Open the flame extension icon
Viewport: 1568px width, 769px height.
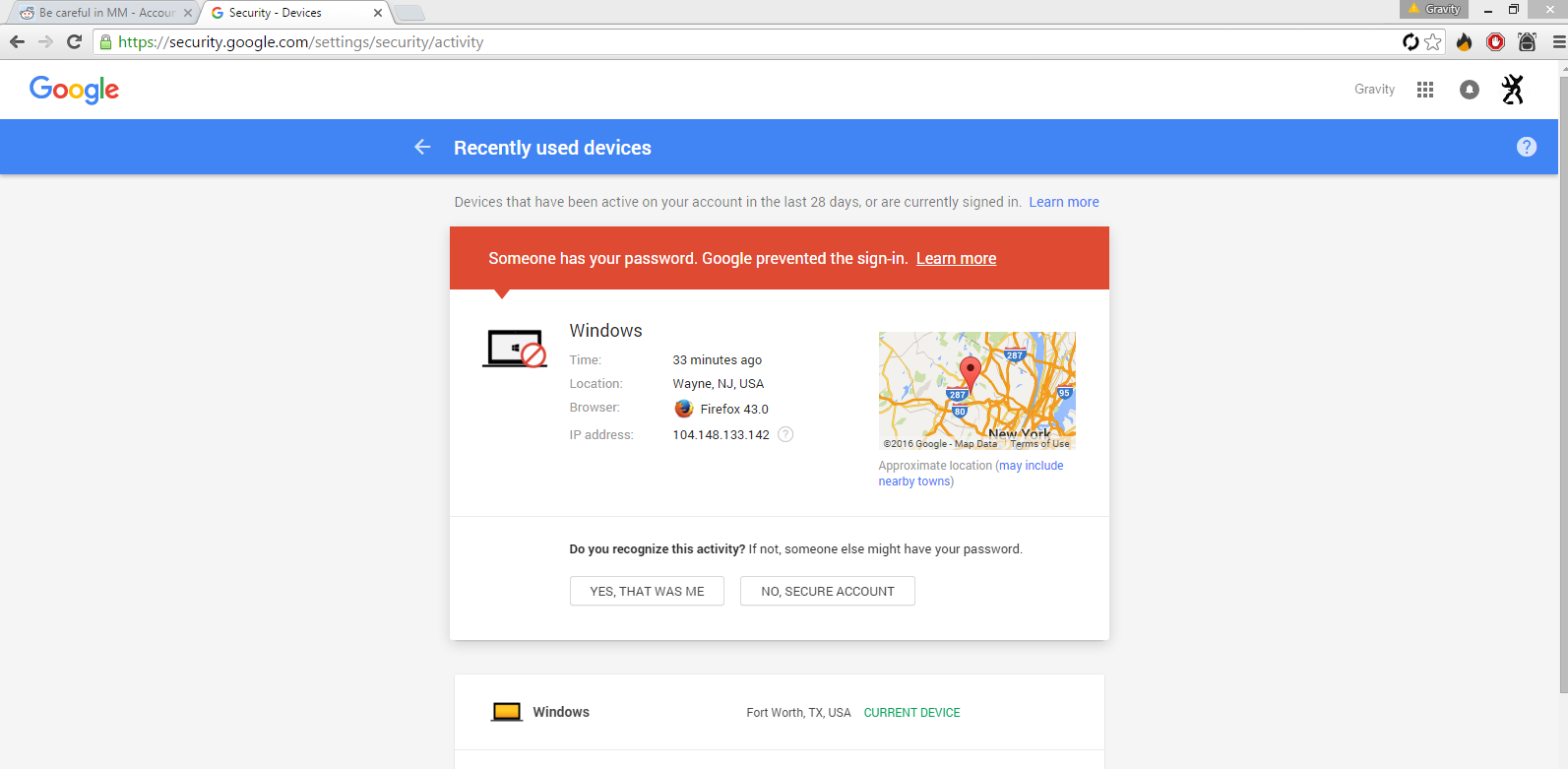pos(1465,41)
